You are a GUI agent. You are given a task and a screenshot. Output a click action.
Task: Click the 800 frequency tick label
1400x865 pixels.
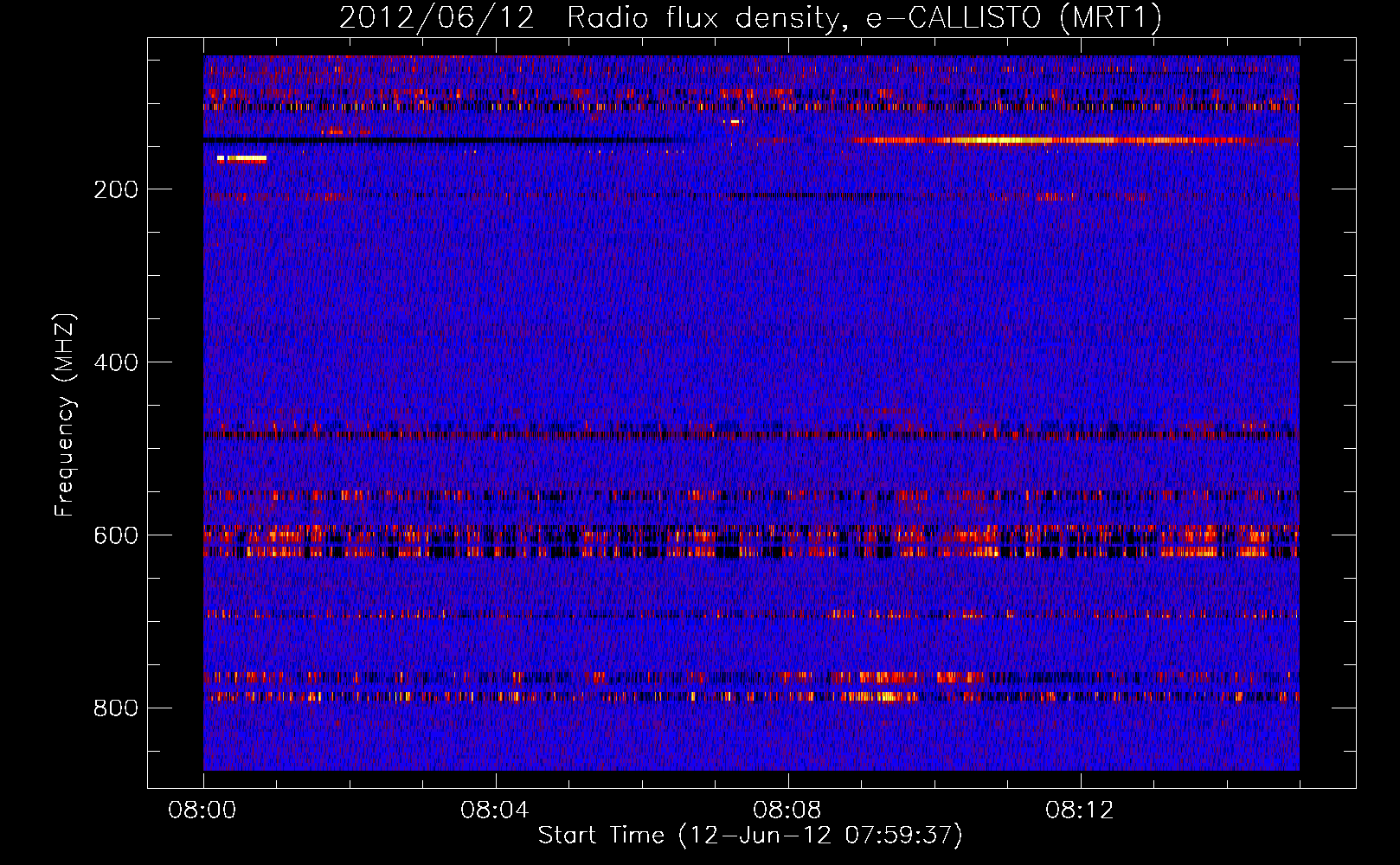click(116, 708)
